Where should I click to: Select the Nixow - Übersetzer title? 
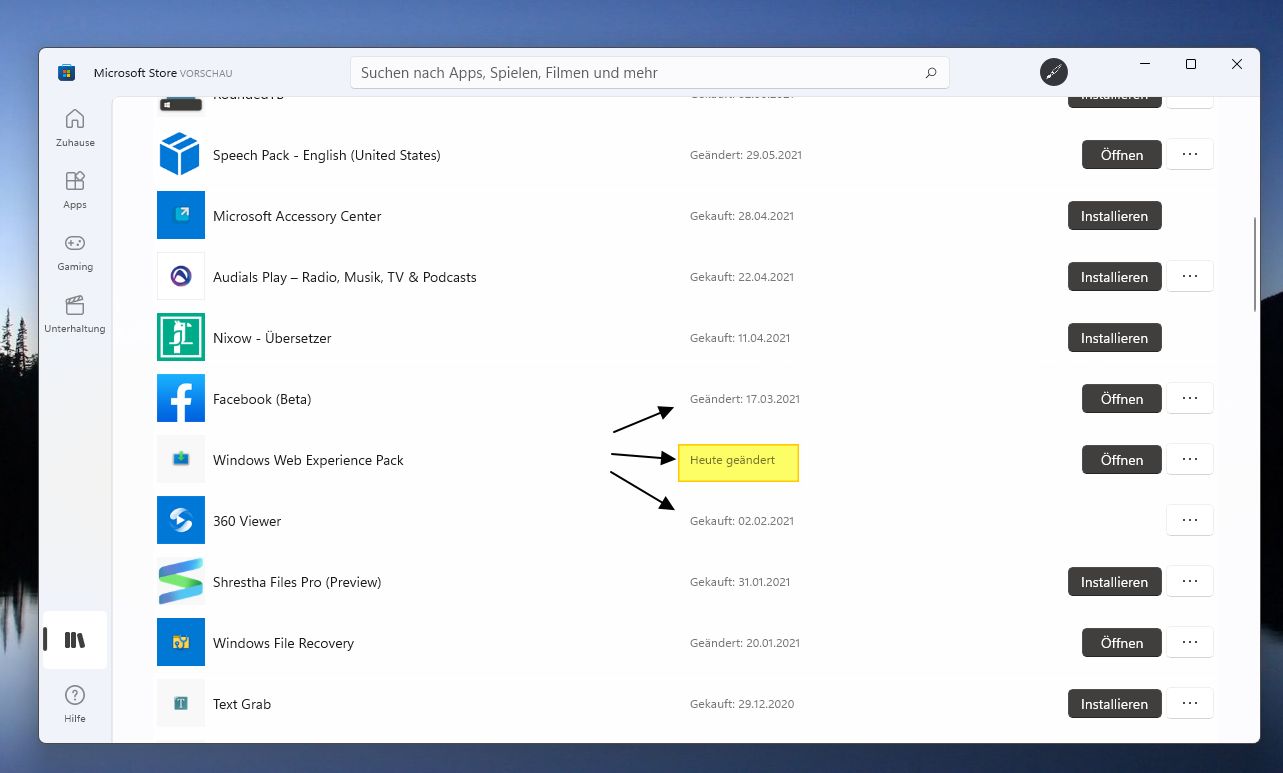[x=272, y=338]
